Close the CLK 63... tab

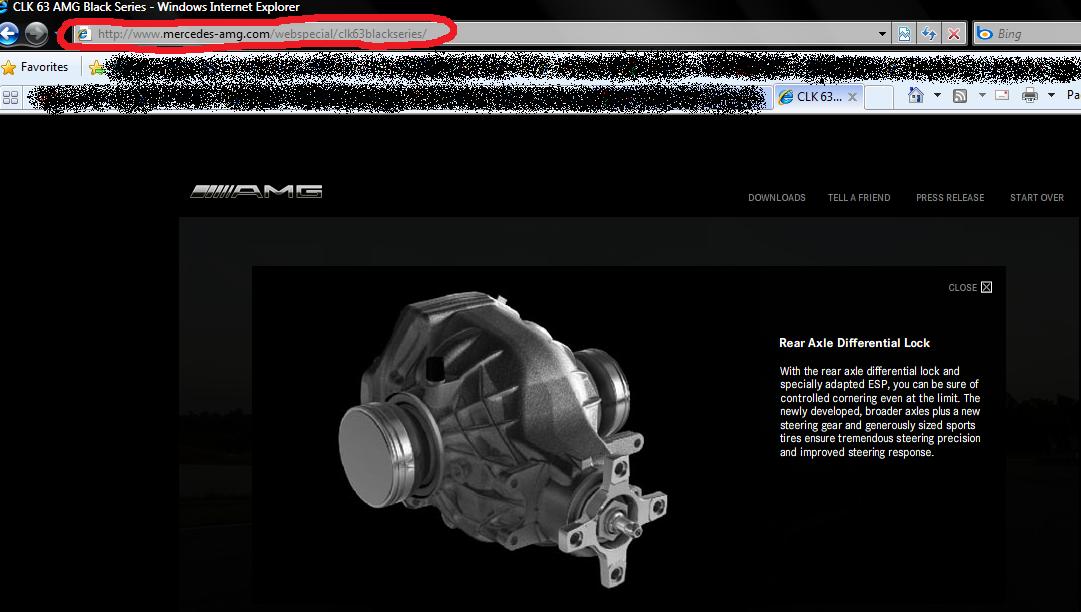(x=852, y=97)
